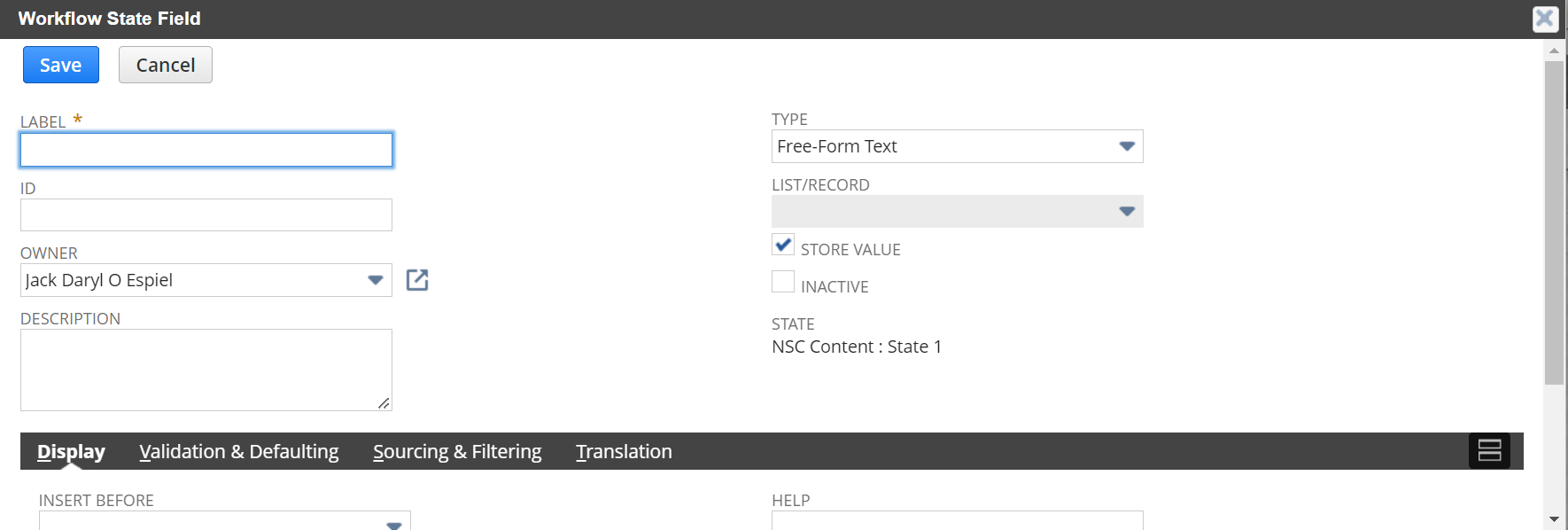This screenshot has height=530, width=1568.
Task: Select the Display tab
Action: coord(71,452)
